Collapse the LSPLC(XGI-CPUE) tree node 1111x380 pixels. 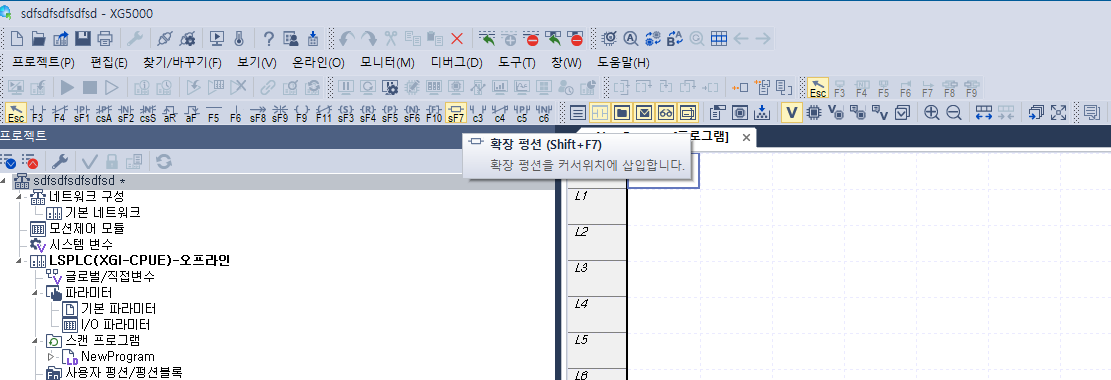[19, 261]
